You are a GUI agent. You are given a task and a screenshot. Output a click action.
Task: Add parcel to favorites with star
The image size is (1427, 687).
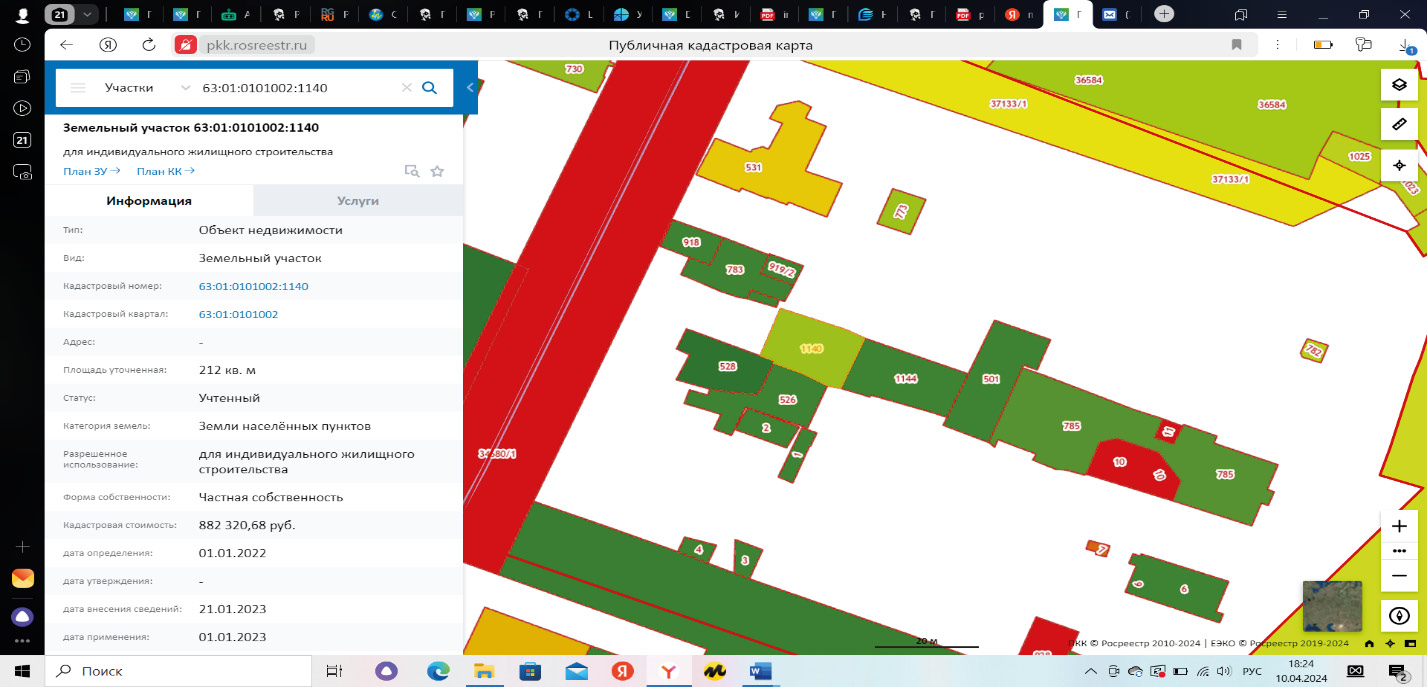coord(437,171)
